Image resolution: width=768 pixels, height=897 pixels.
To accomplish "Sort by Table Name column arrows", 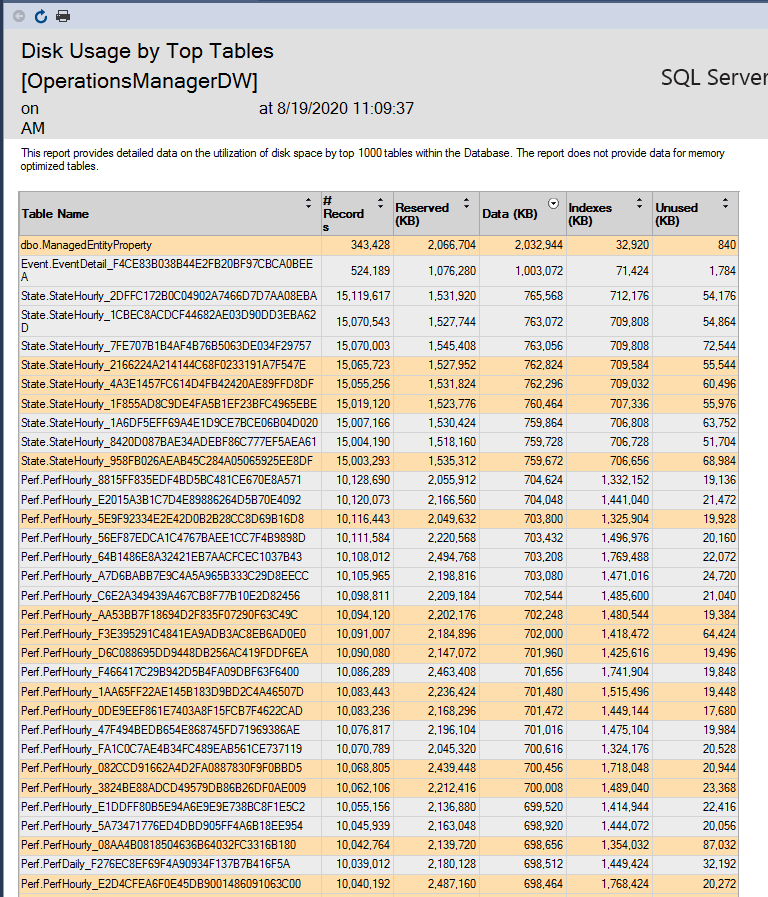I will coord(308,203).
